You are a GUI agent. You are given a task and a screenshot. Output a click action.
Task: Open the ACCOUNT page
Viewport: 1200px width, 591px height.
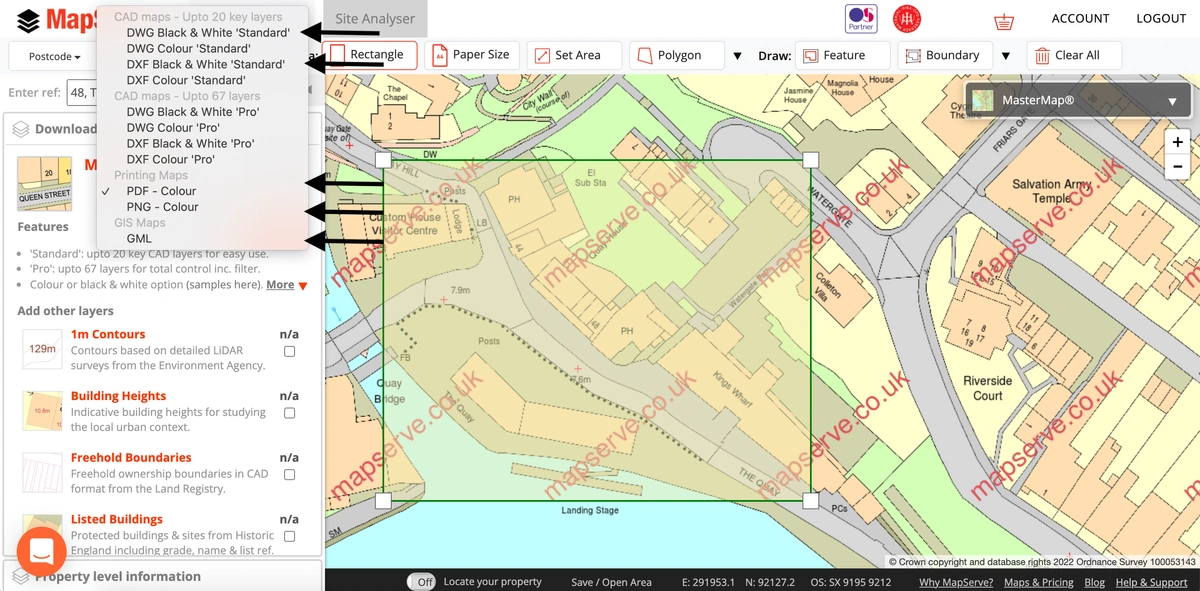click(x=1080, y=19)
